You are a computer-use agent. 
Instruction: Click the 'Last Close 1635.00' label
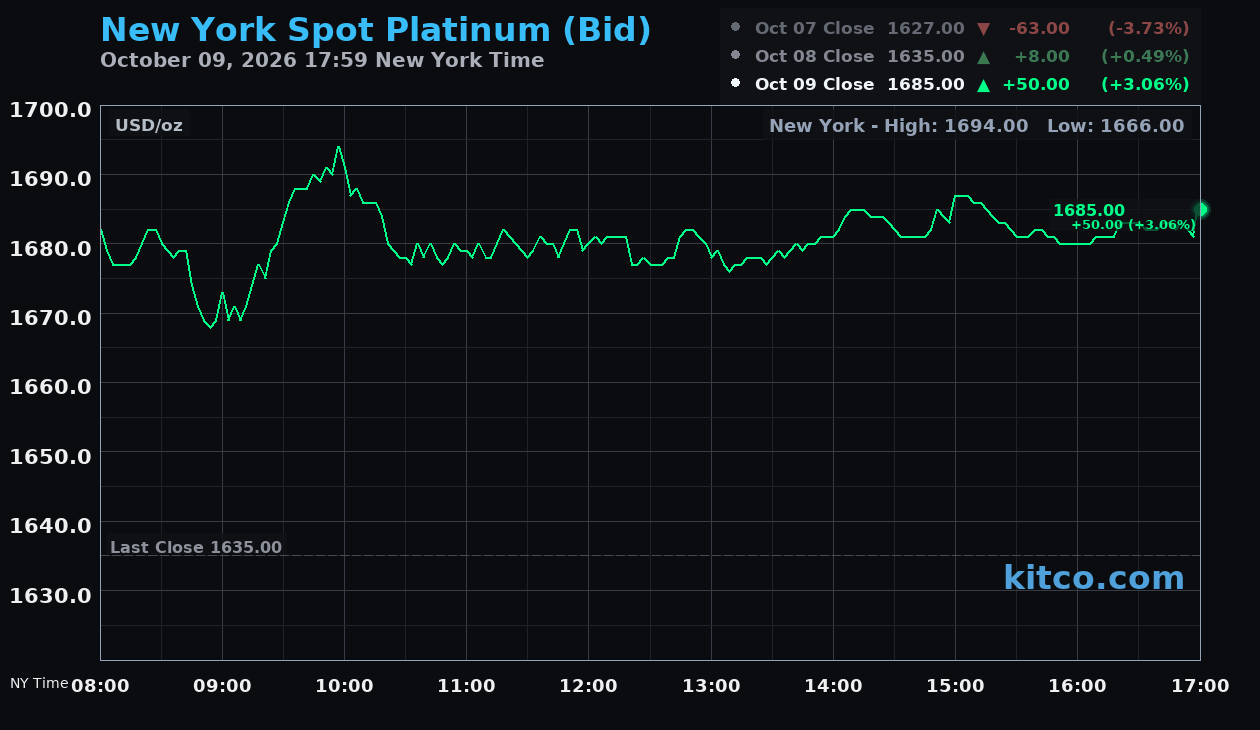point(196,548)
